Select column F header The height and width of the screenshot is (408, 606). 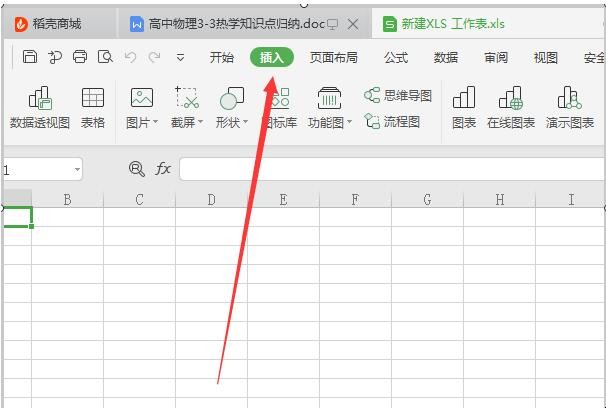point(355,199)
